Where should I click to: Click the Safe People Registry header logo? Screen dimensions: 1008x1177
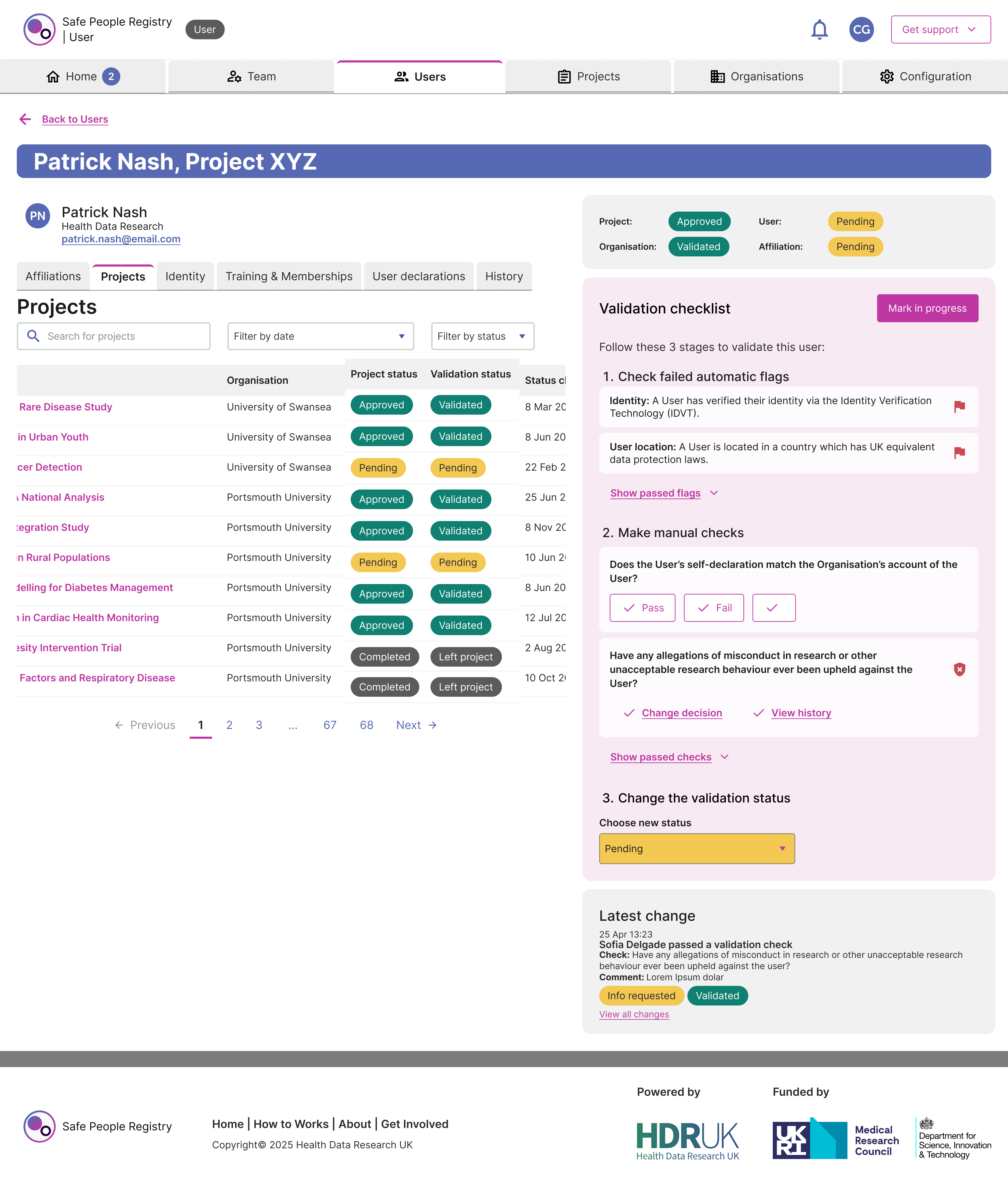(39, 30)
